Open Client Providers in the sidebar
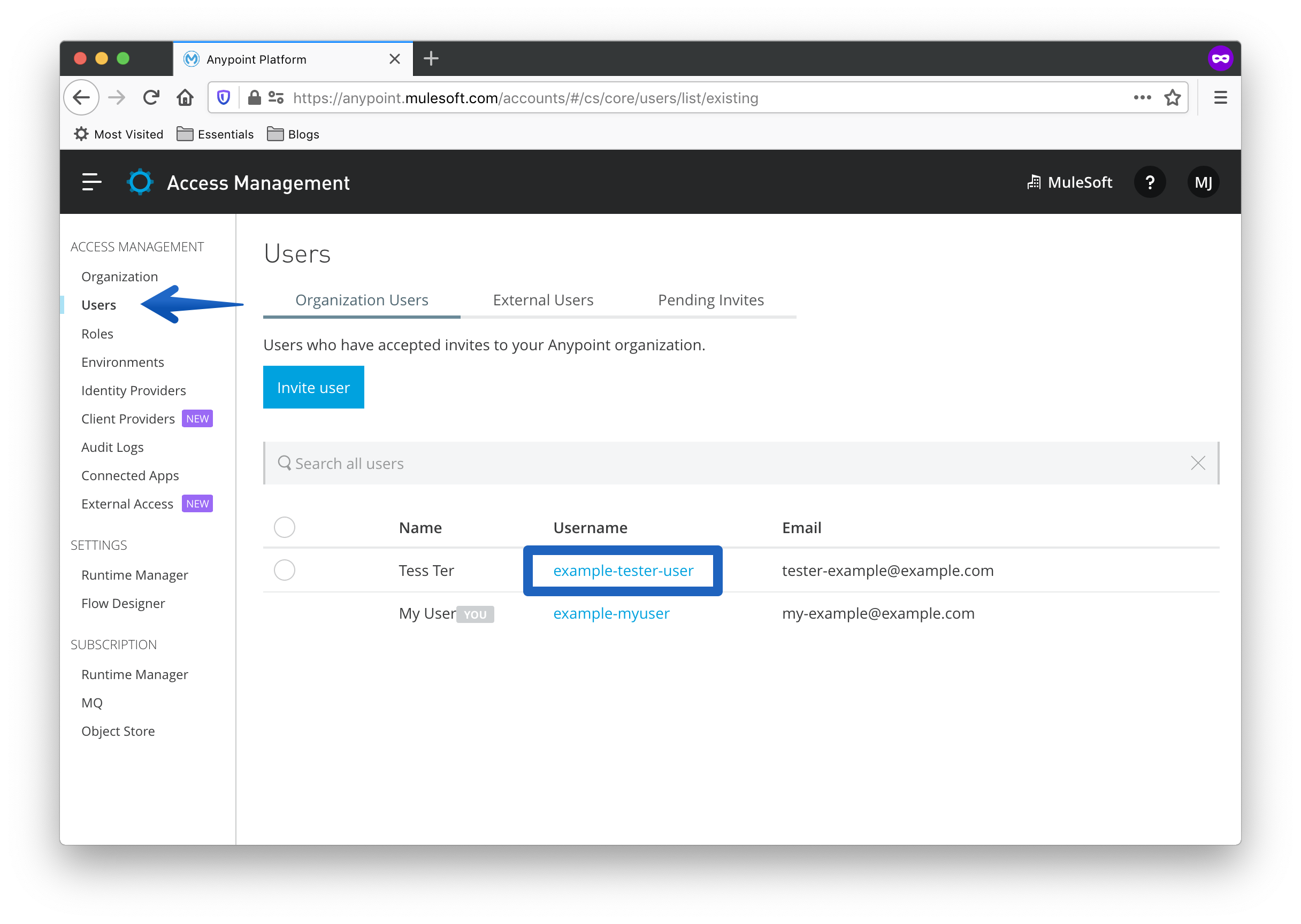1301x924 pixels. click(128, 419)
